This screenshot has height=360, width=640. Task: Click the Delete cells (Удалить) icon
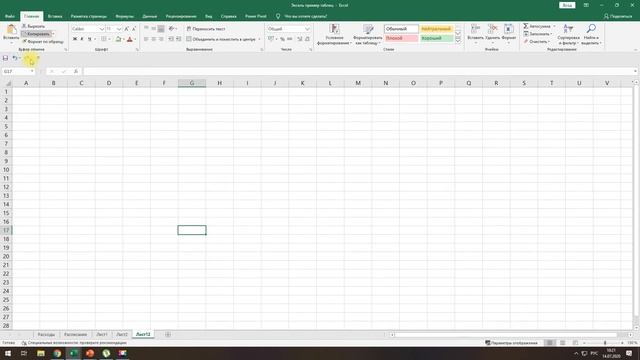pos(493,29)
